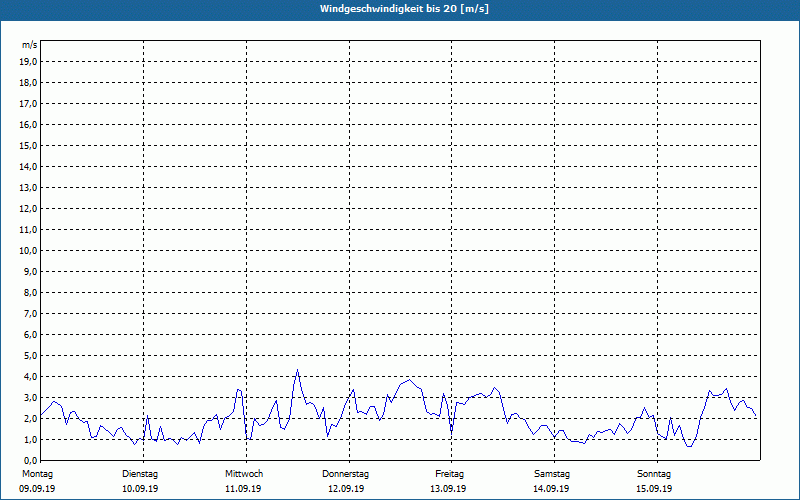Image resolution: width=800 pixels, height=500 pixels.
Task: Click the 7,0 y-axis value
Action: (x=30, y=313)
